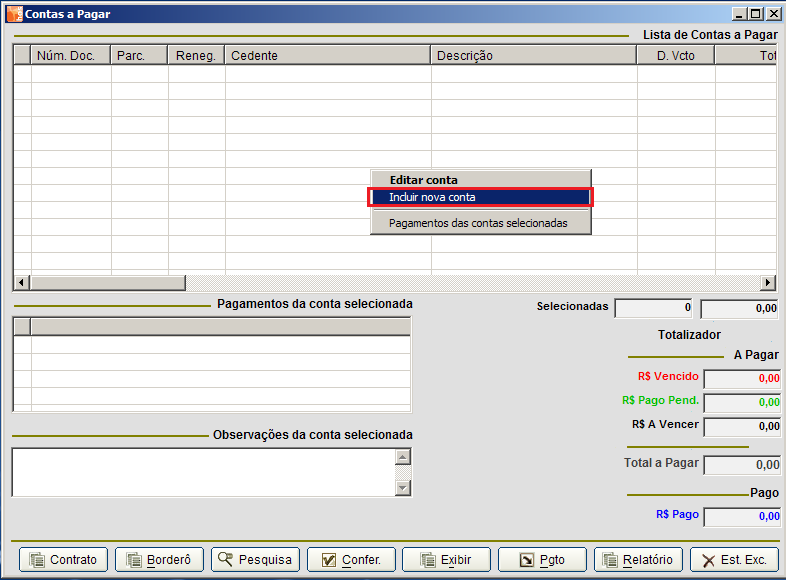The width and height of the screenshot is (786, 580).
Task: Click the Contrato button icon
Action: pyautogui.click(x=39, y=560)
